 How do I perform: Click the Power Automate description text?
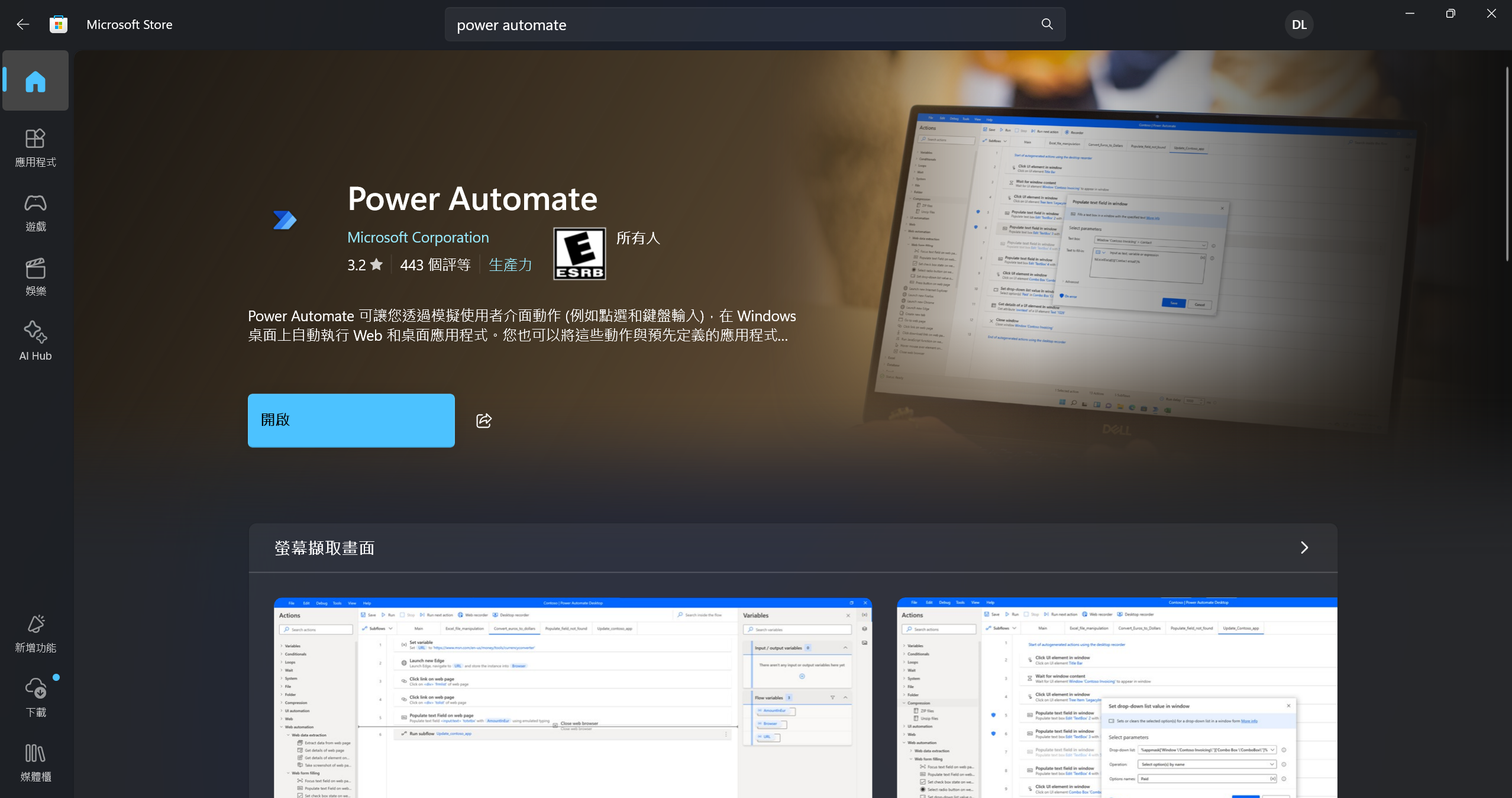tap(522, 325)
